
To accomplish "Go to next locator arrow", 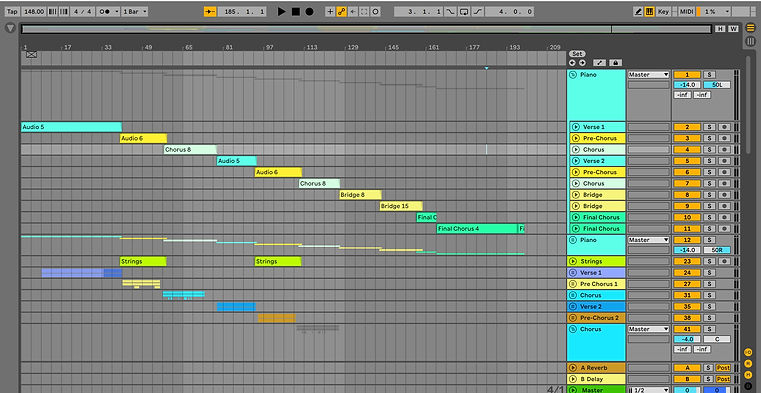I will pyautogui.click(x=582, y=63).
